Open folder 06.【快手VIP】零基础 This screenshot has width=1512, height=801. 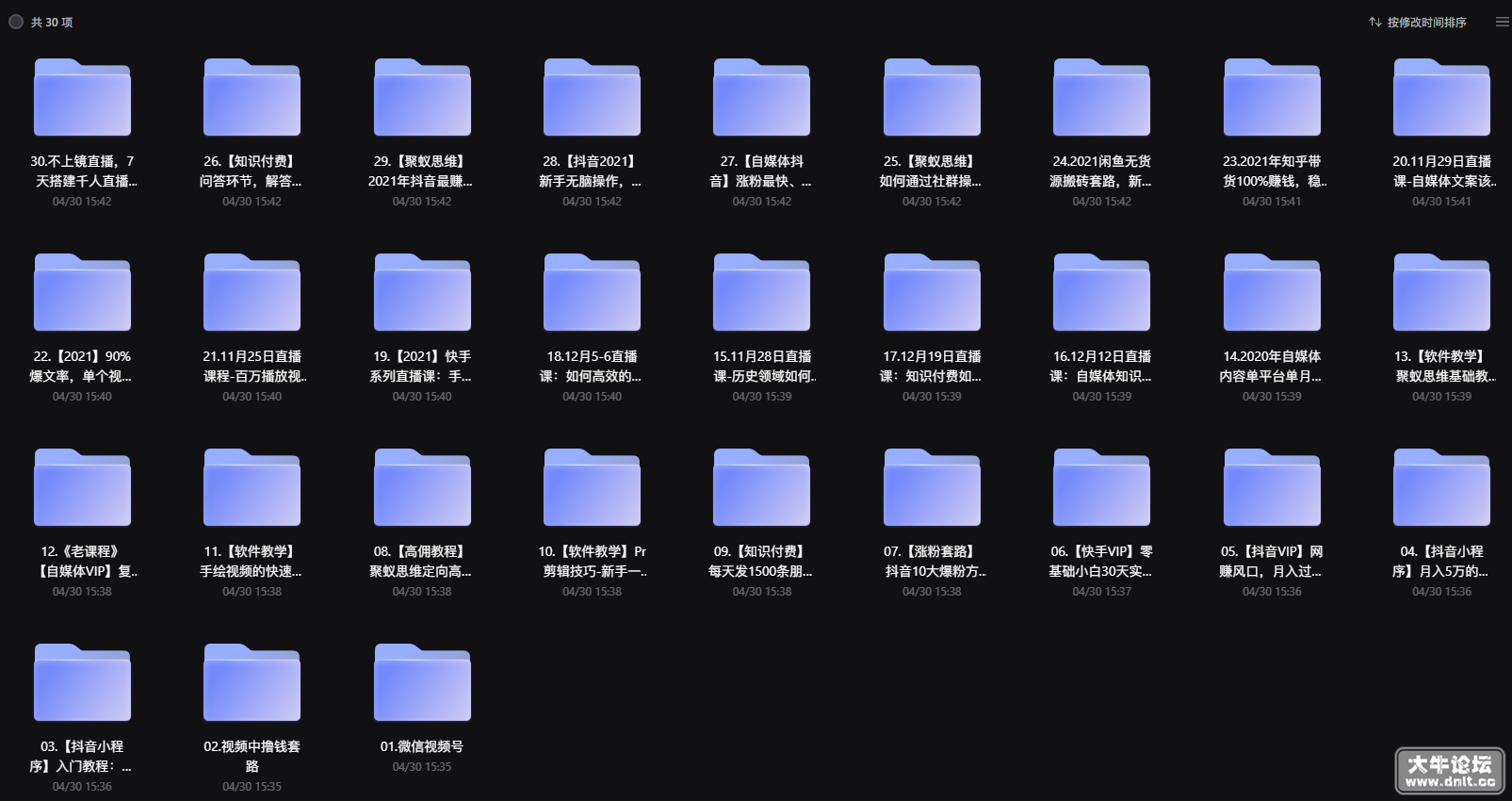click(x=1101, y=487)
